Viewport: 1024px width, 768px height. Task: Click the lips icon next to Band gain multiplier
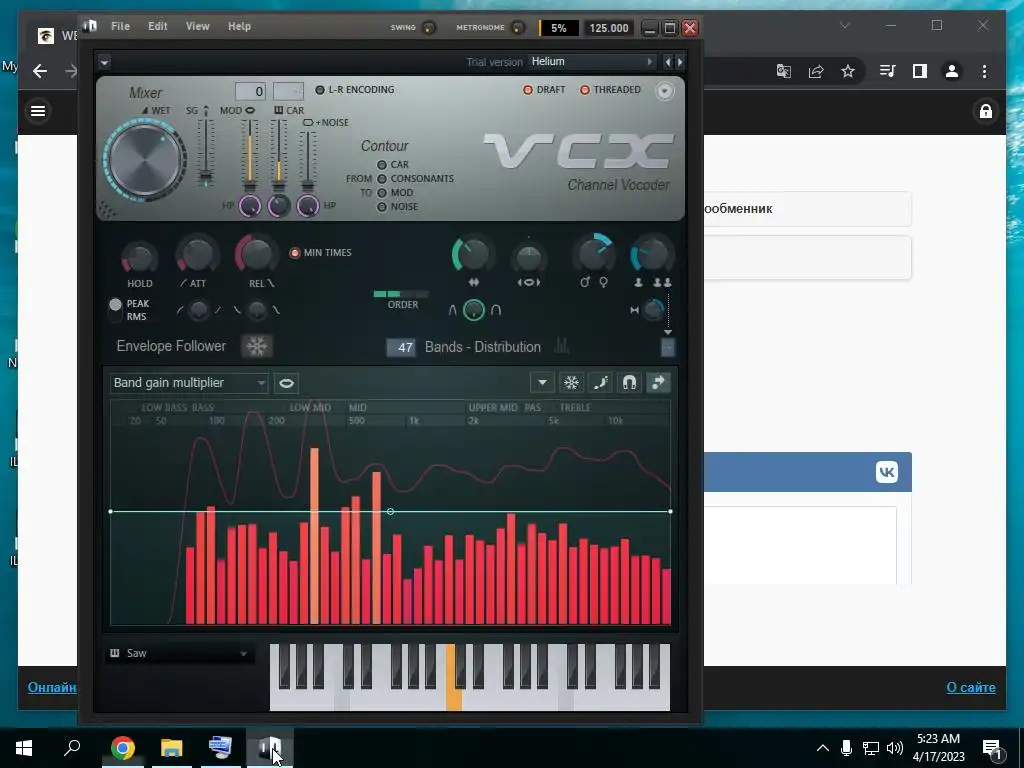(286, 383)
